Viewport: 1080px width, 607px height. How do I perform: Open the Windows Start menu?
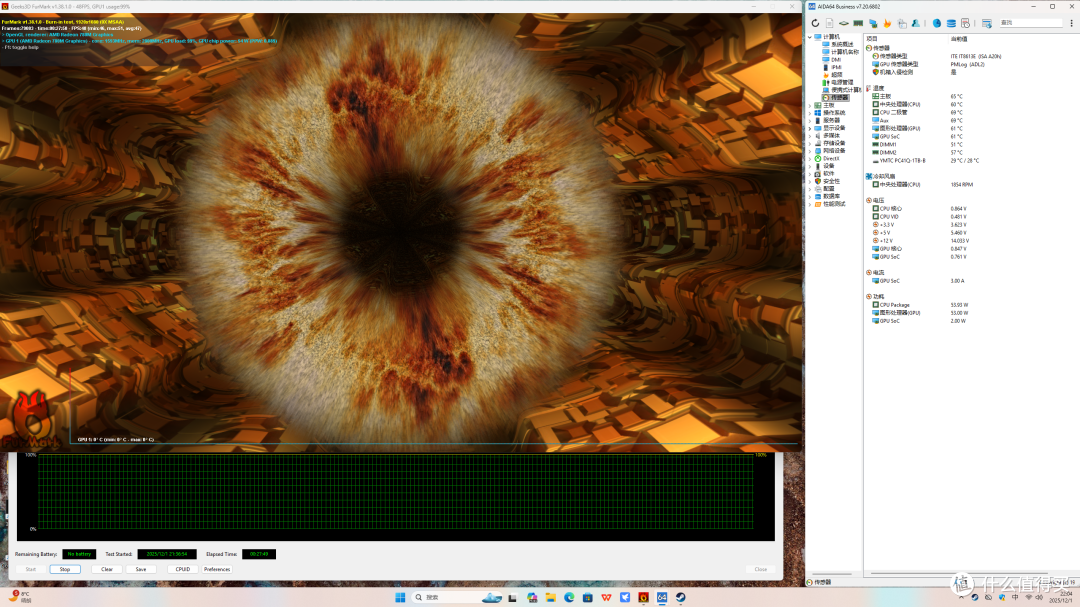[x=400, y=597]
